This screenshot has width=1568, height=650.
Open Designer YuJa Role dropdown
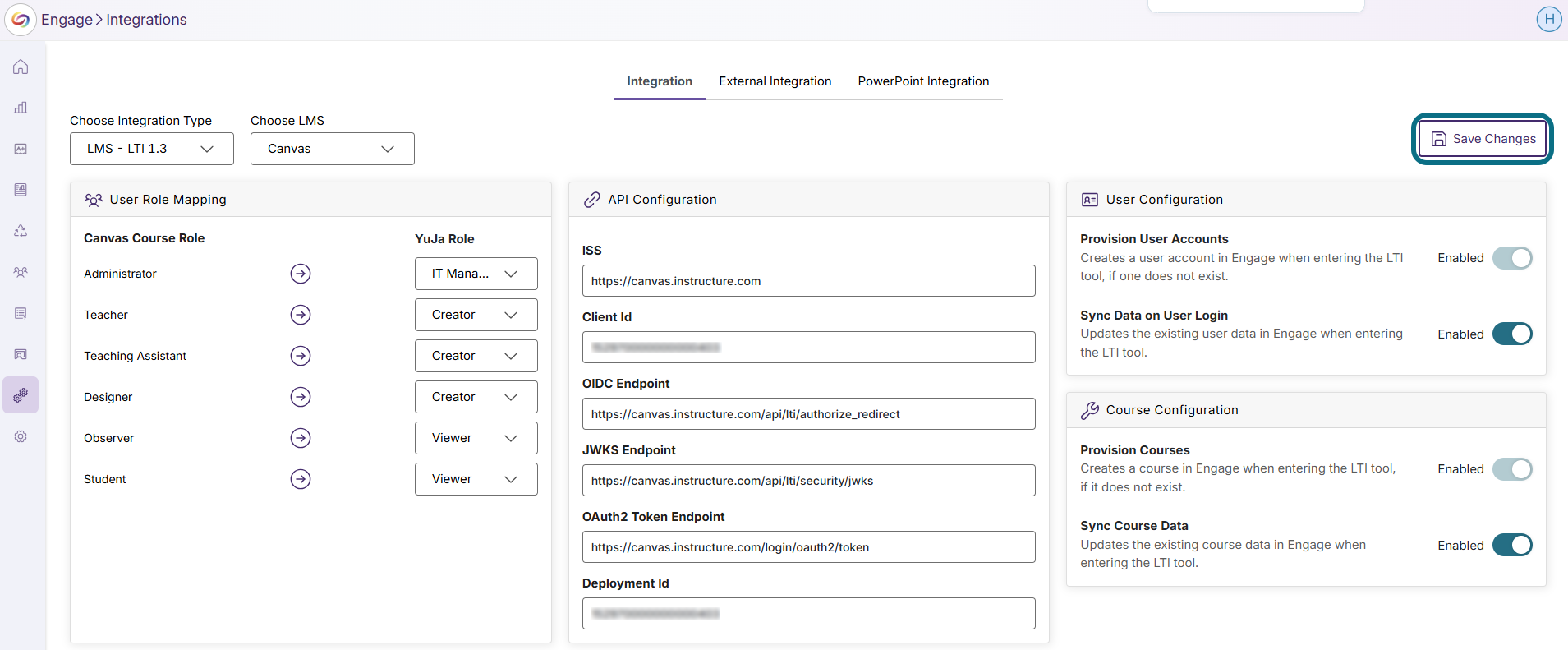click(476, 397)
